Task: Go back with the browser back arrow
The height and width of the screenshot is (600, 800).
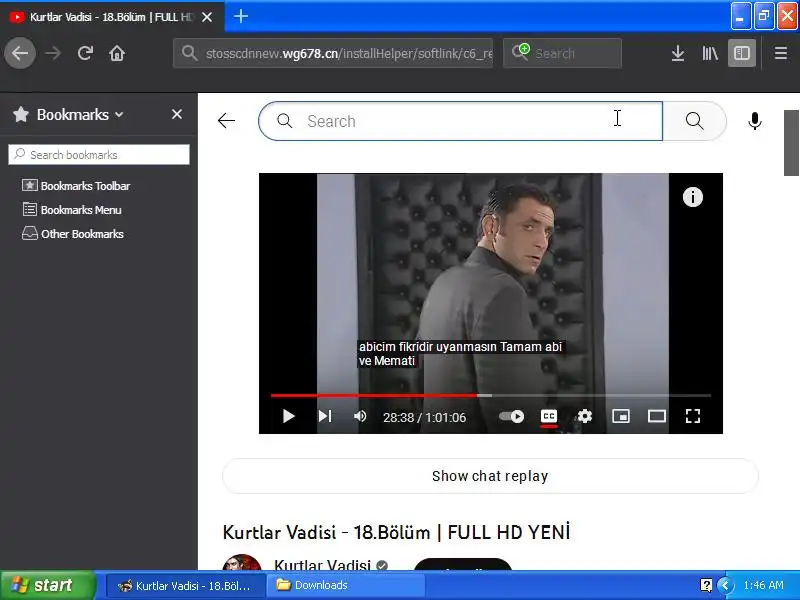Action: [20, 53]
